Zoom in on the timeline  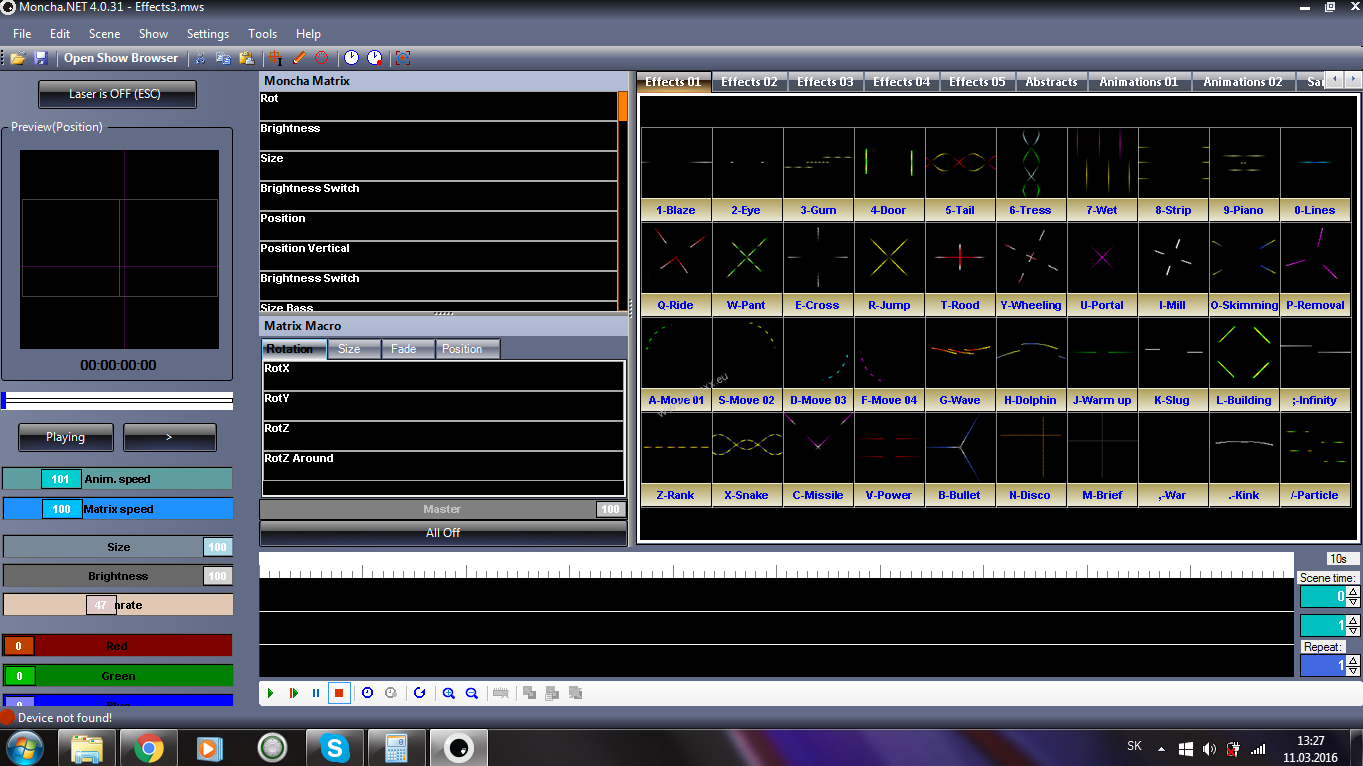pyautogui.click(x=449, y=693)
